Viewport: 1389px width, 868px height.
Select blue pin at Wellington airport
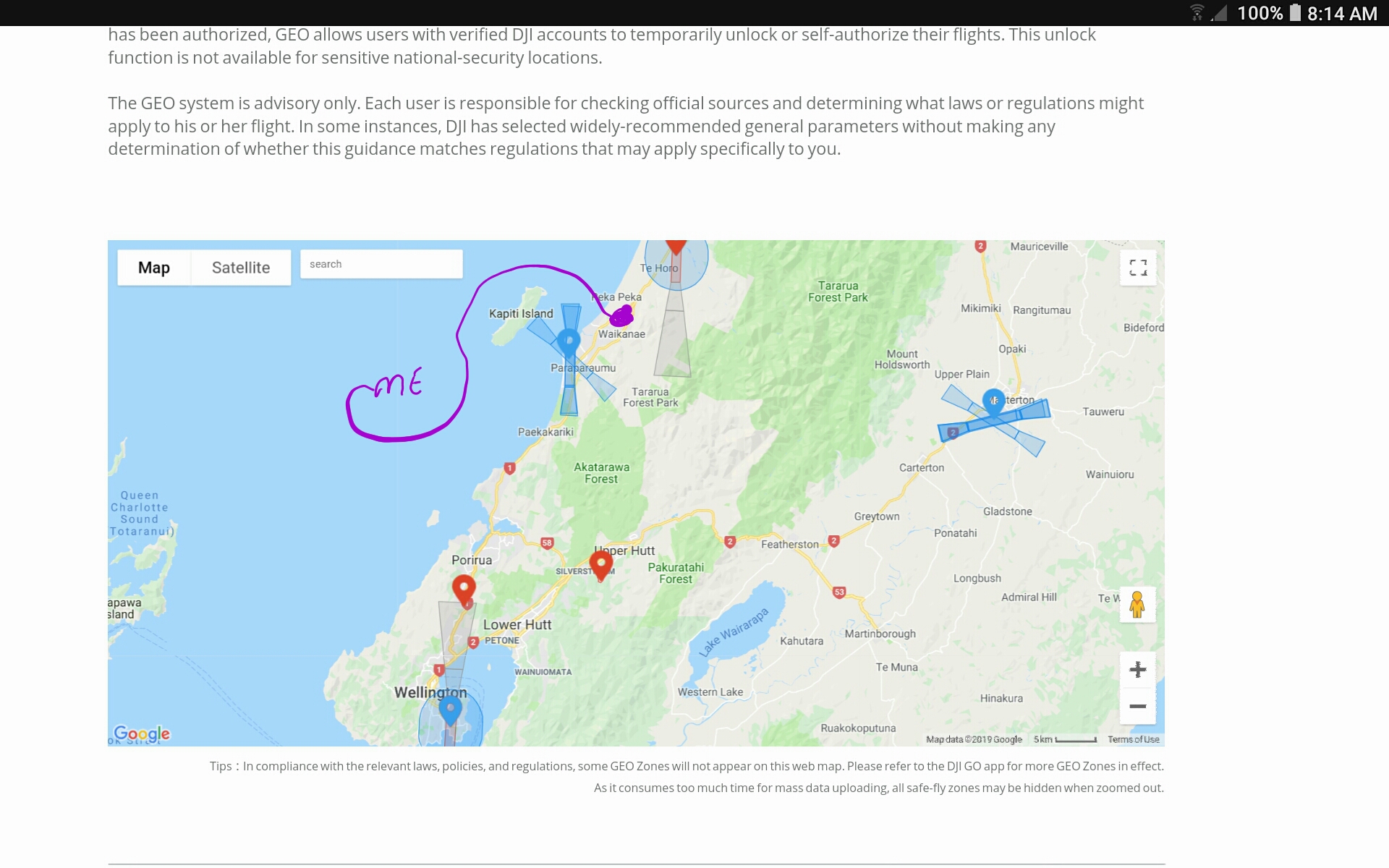click(x=450, y=711)
